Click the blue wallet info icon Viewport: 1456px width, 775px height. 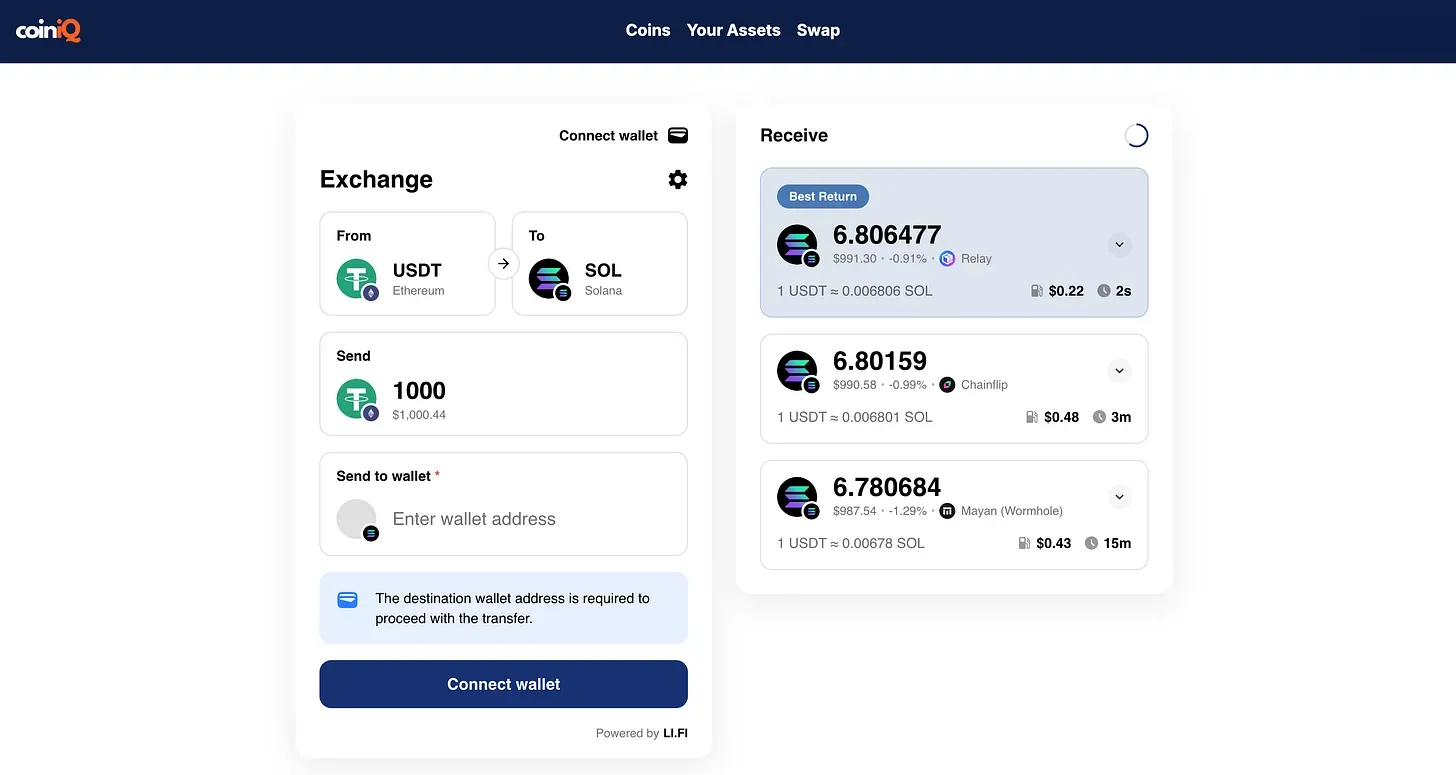click(347, 600)
